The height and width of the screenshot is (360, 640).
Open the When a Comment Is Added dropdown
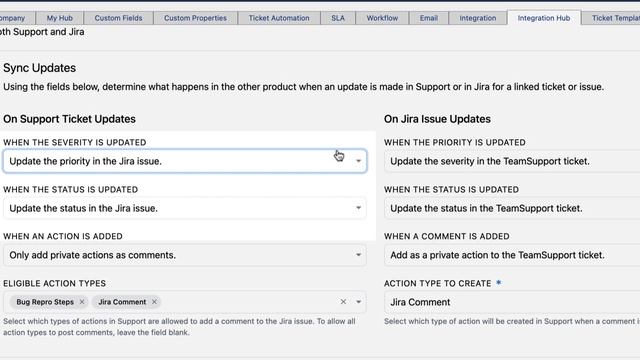[512, 255]
